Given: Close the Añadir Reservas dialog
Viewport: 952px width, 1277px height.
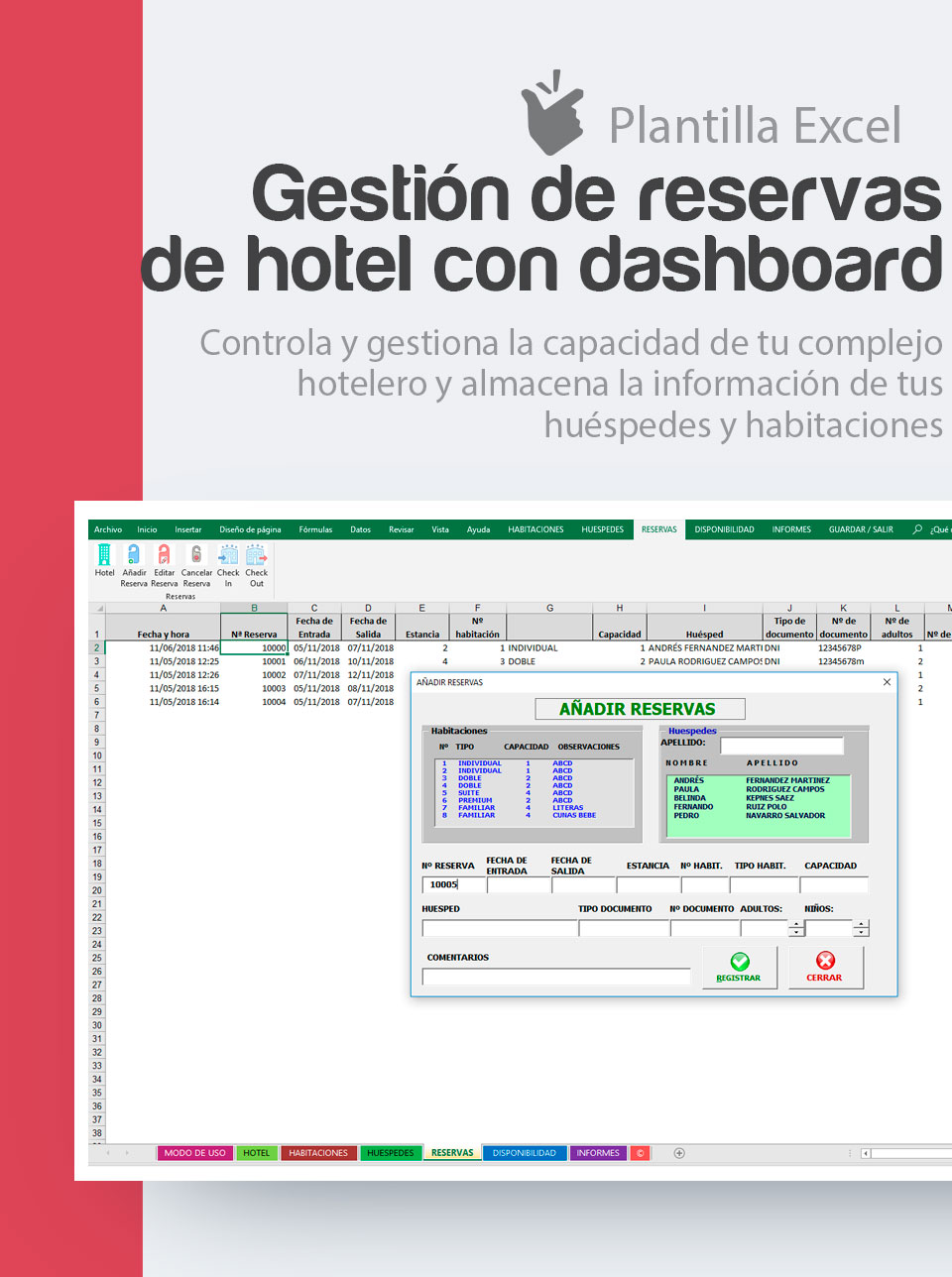Looking at the screenshot, I should pos(887,682).
